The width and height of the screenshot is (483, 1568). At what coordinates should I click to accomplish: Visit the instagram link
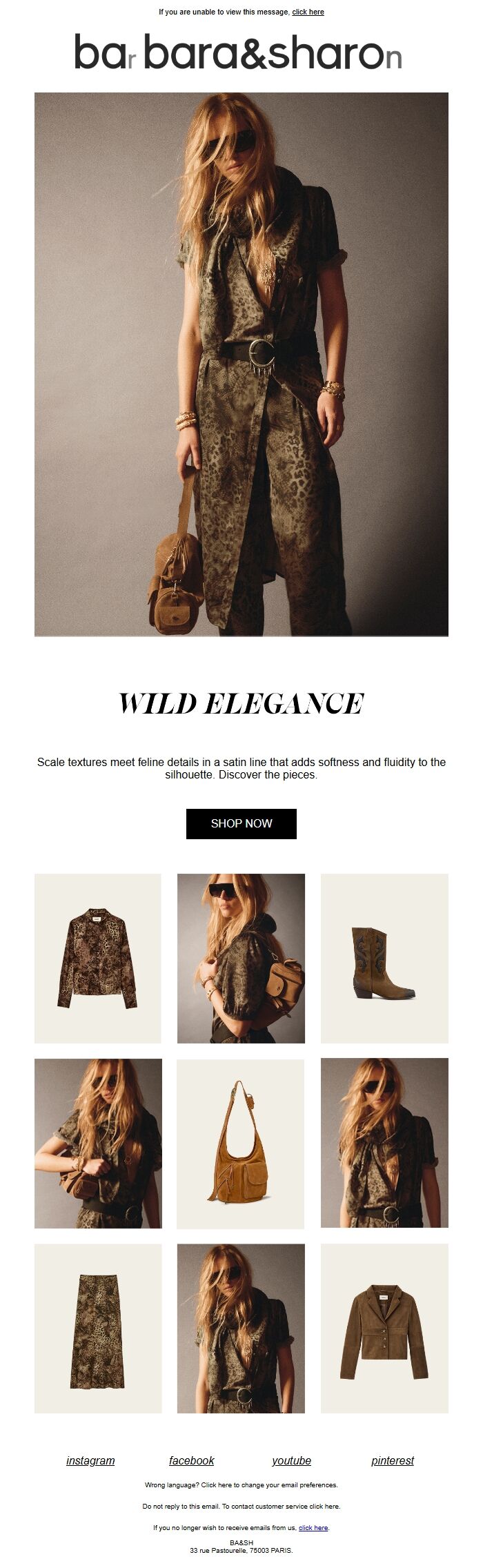tap(90, 1460)
